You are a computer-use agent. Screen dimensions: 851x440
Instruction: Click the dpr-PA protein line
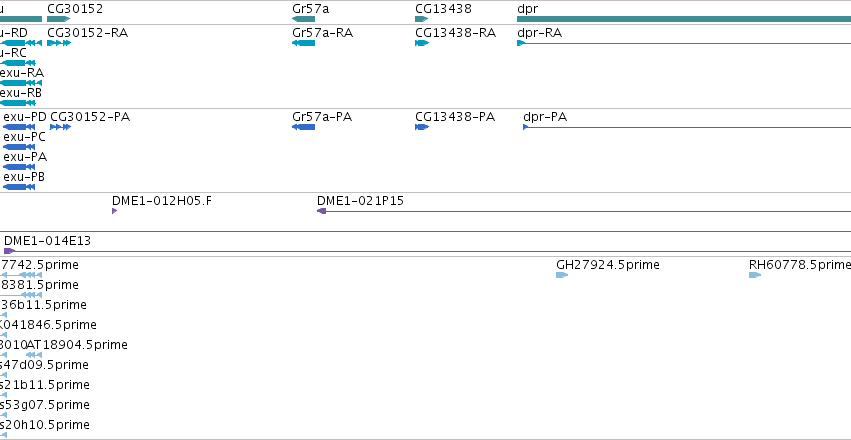point(687,127)
